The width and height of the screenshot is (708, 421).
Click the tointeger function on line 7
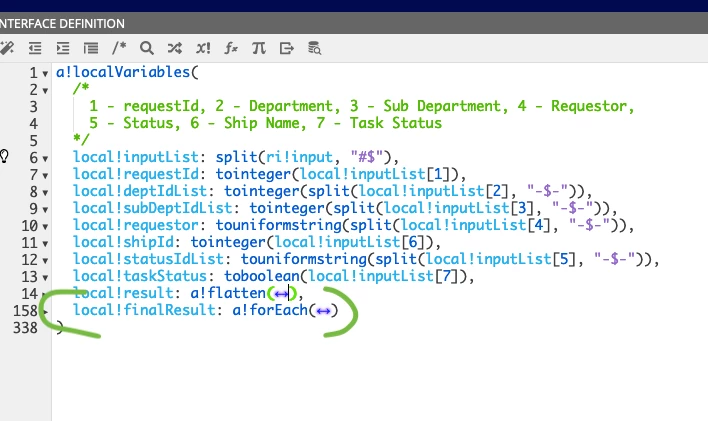253,174
